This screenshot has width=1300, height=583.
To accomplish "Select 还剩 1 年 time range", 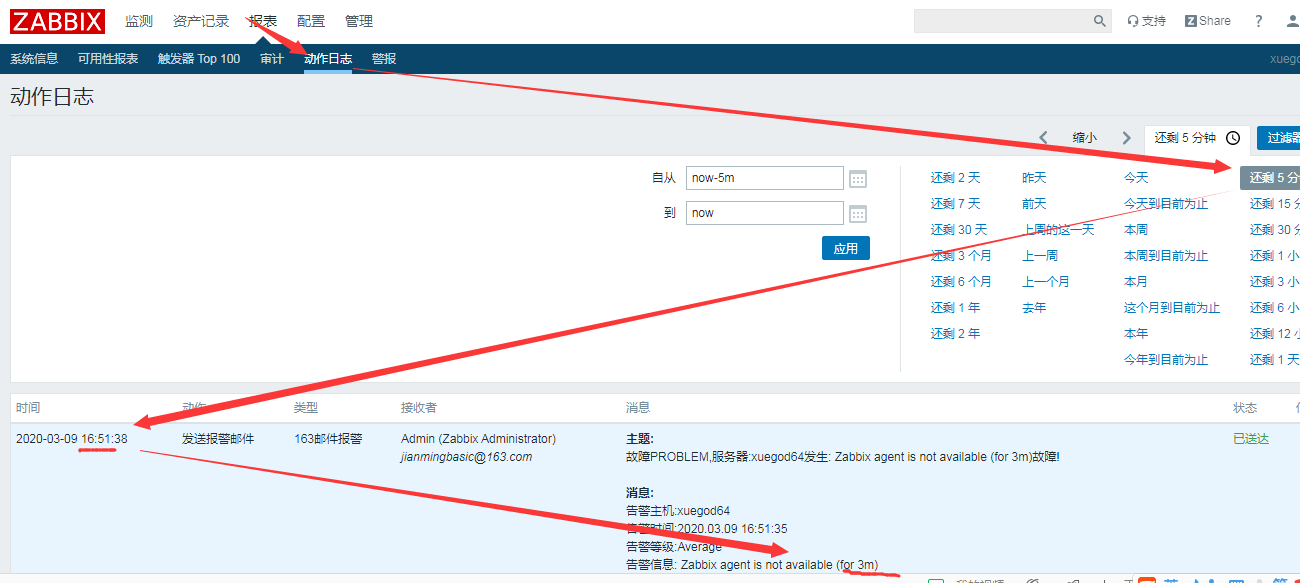I will pos(955,308).
